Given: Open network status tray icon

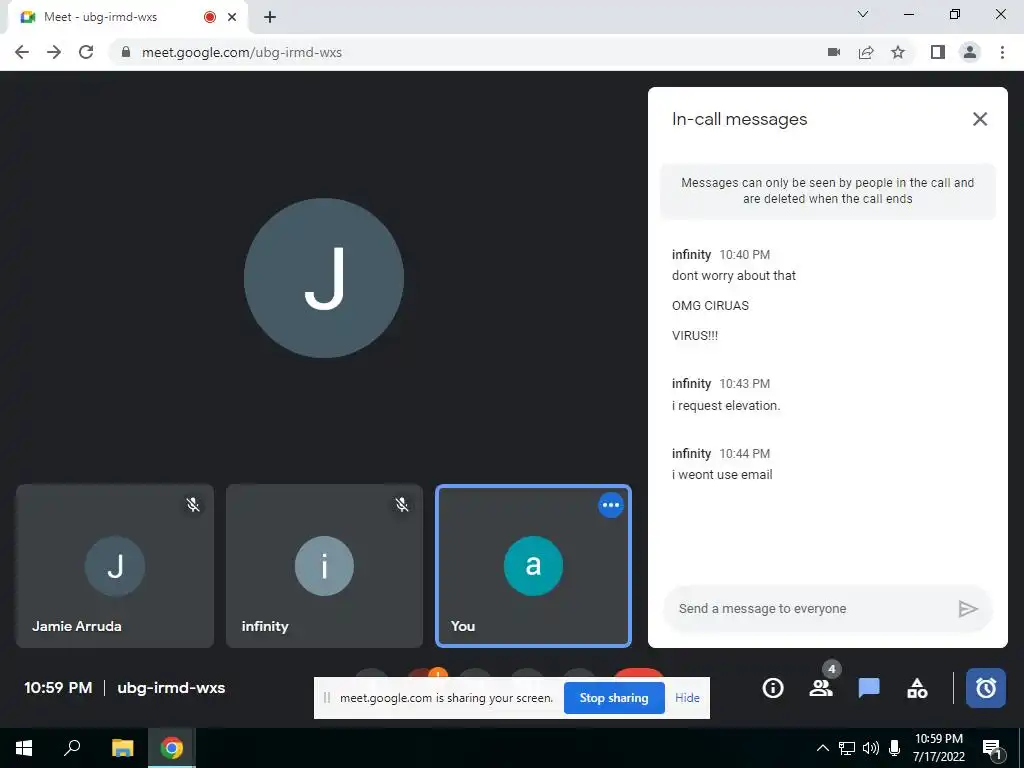Looking at the screenshot, I should (x=847, y=748).
